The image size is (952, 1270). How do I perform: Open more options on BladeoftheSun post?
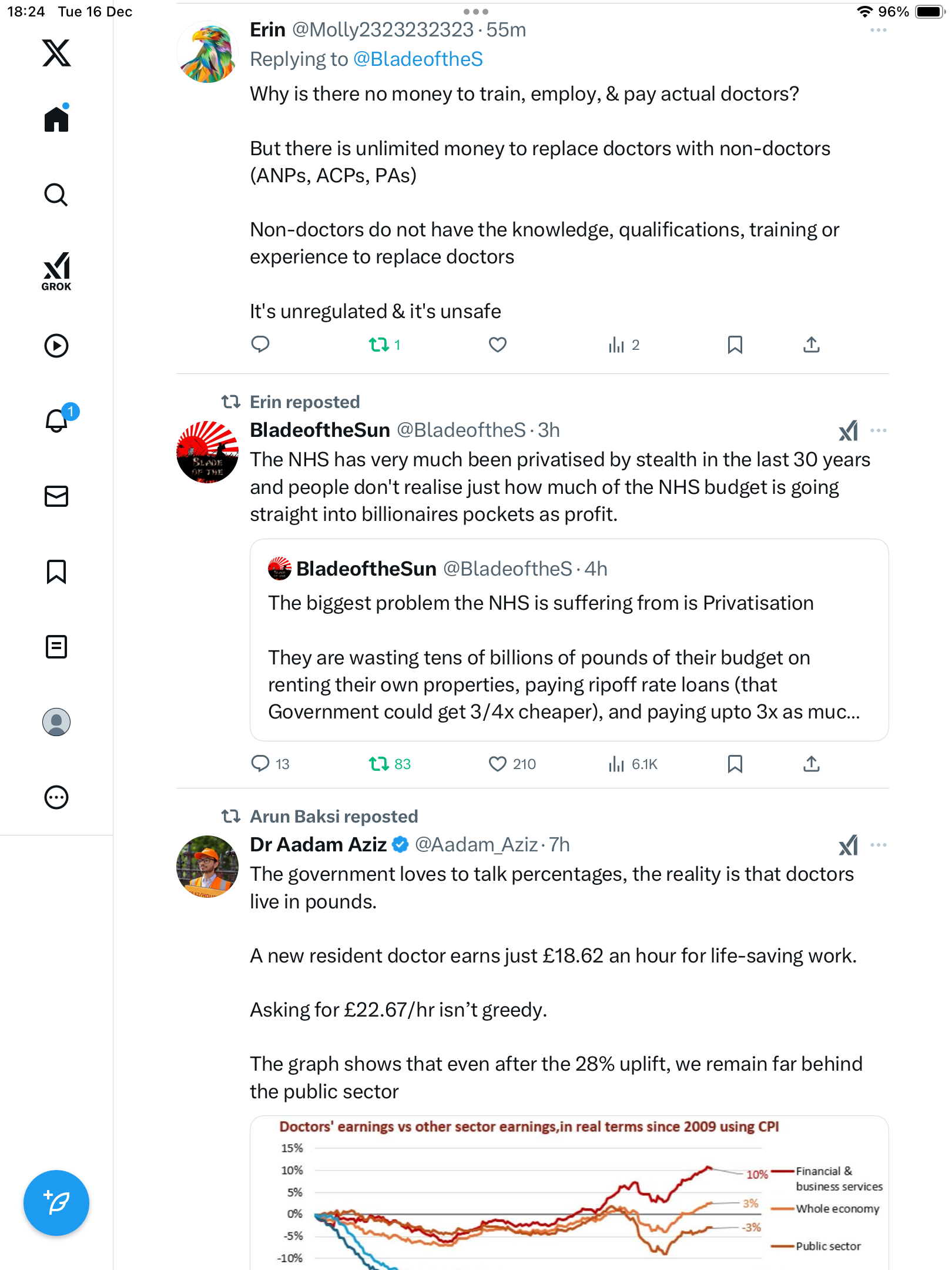click(x=878, y=430)
